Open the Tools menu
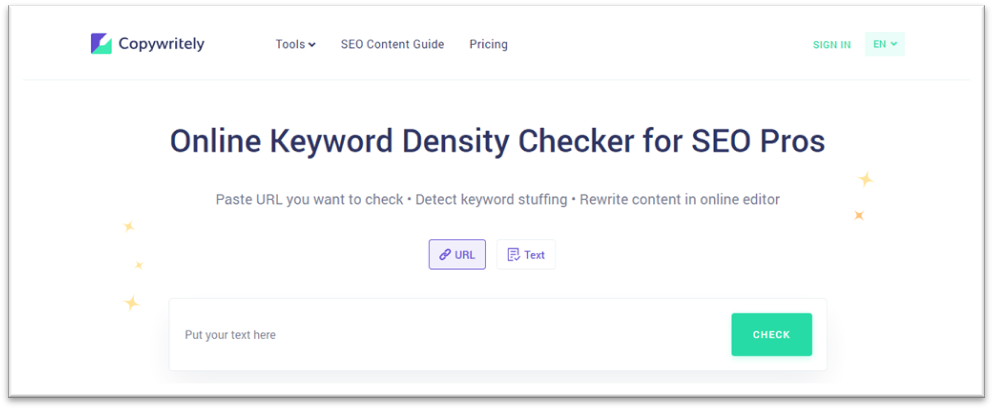Viewport: 995px width, 410px height. coord(296,44)
